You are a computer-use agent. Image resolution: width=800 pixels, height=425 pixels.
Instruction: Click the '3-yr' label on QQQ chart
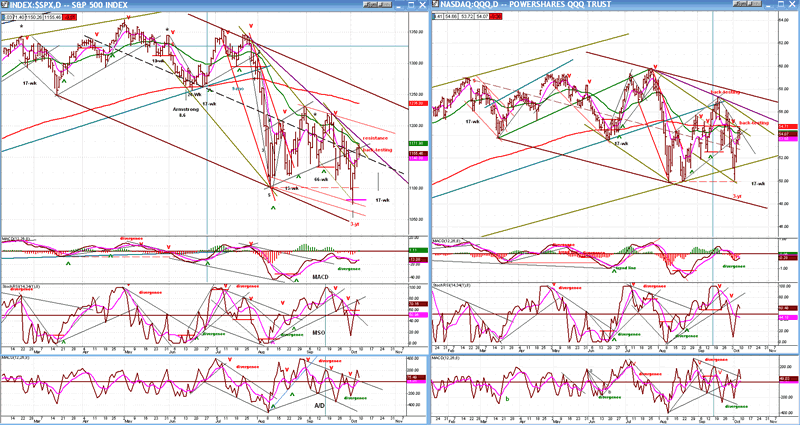(738, 196)
